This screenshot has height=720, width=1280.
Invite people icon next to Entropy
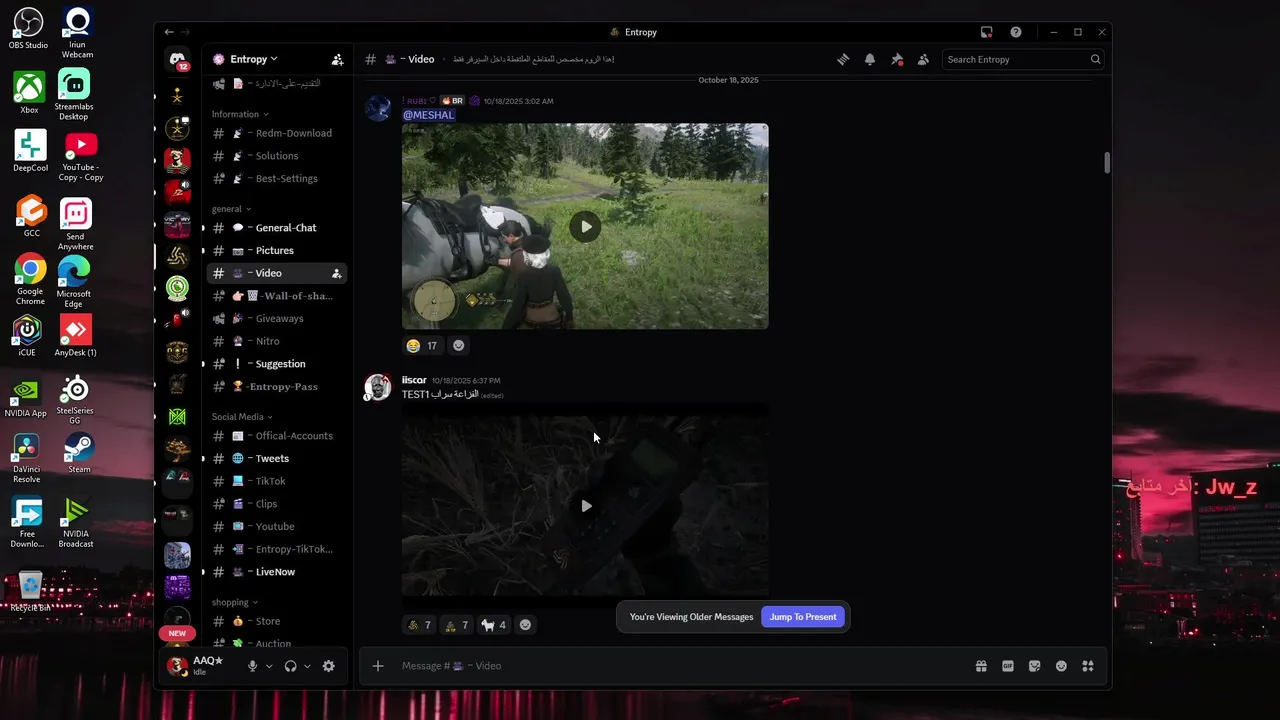point(337,60)
